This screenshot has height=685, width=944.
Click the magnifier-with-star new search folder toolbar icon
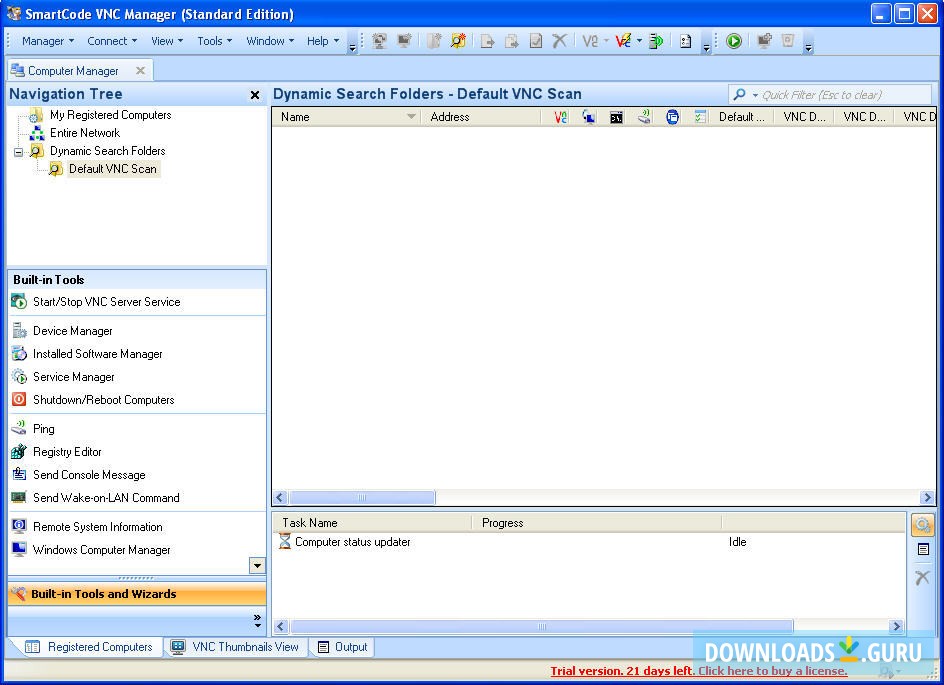[x=459, y=41]
